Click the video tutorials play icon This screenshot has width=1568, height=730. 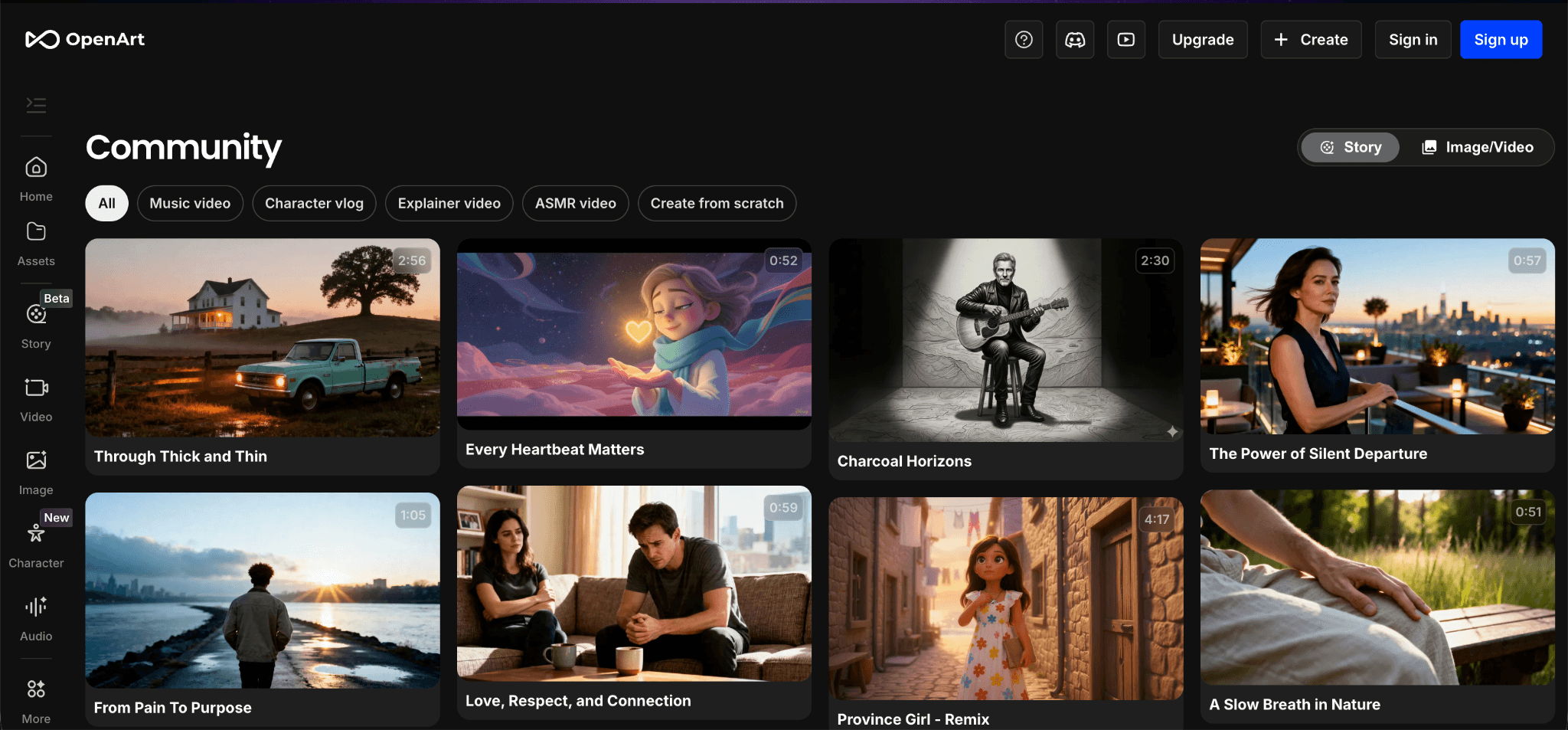click(1126, 40)
